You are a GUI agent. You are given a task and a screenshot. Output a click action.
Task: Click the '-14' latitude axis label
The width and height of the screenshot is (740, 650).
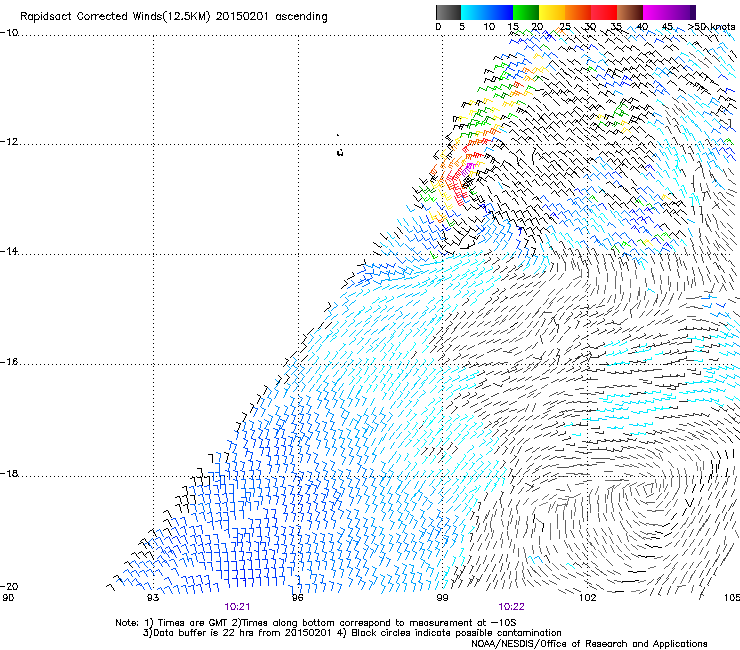pos(9,252)
